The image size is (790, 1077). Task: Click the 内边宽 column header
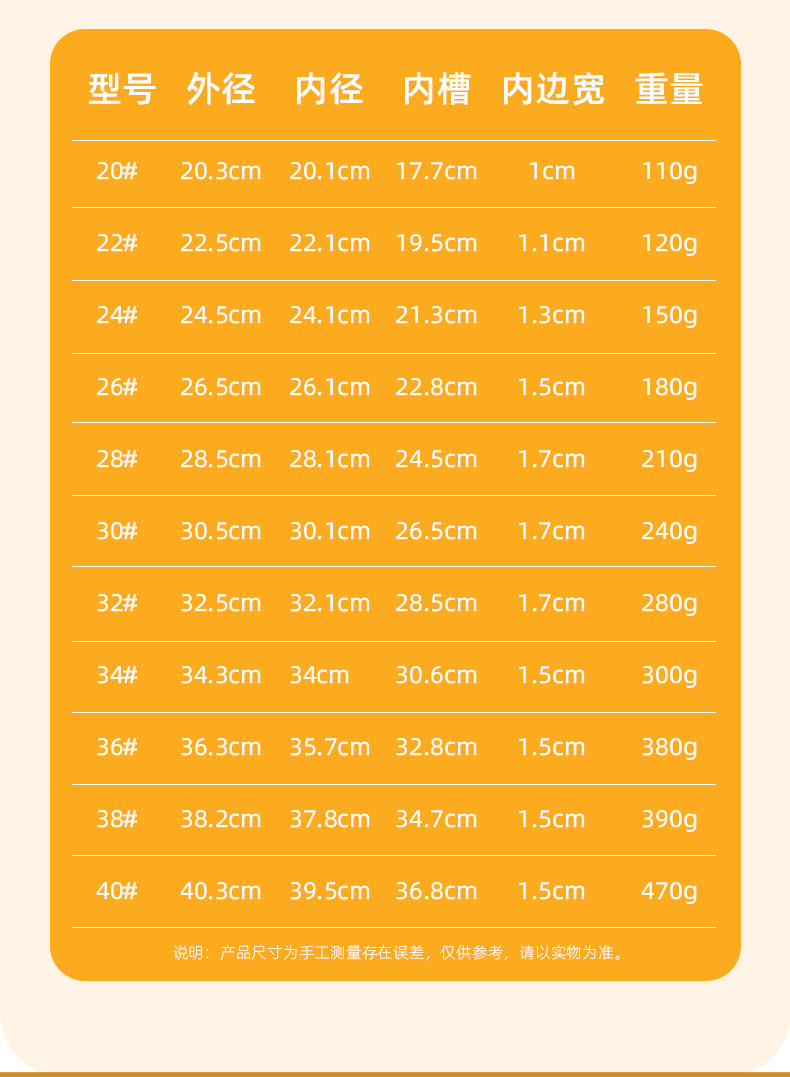tap(553, 91)
